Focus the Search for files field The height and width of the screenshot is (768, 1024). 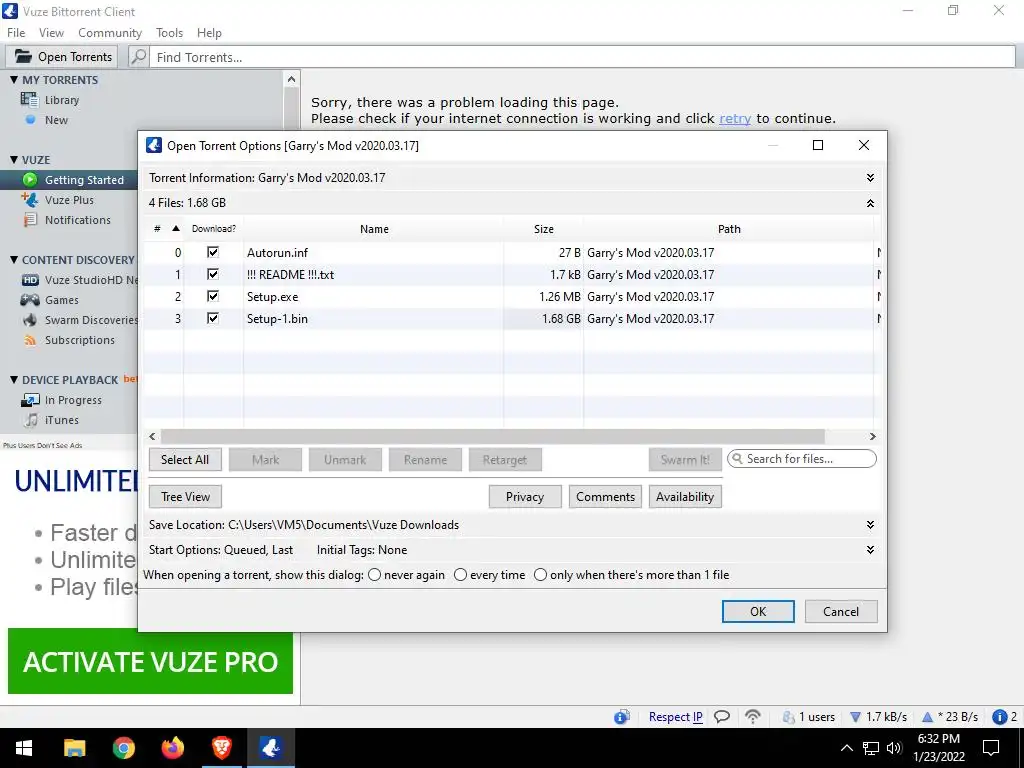[802, 459]
